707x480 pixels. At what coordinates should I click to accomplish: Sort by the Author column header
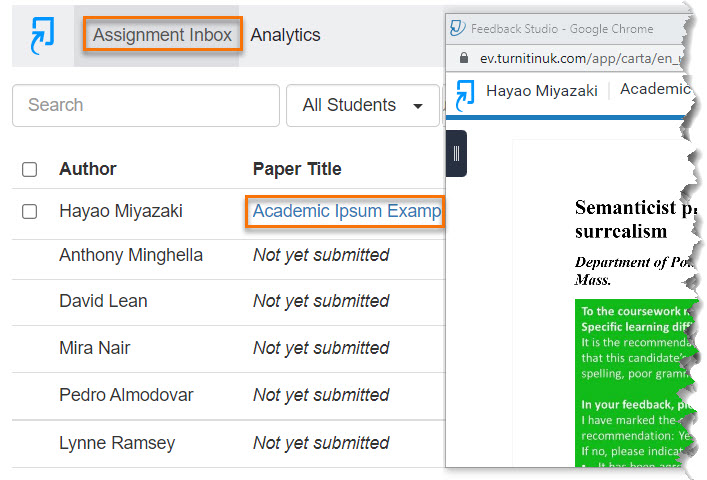tap(88, 169)
